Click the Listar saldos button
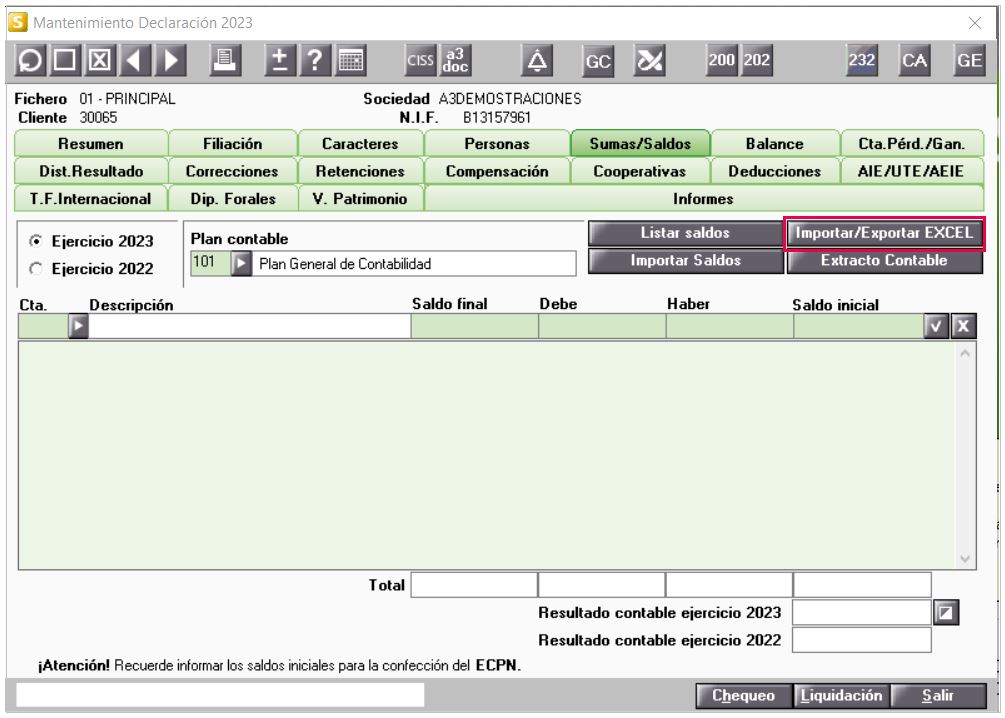1005x718 pixels. click(x=685, y=233)
